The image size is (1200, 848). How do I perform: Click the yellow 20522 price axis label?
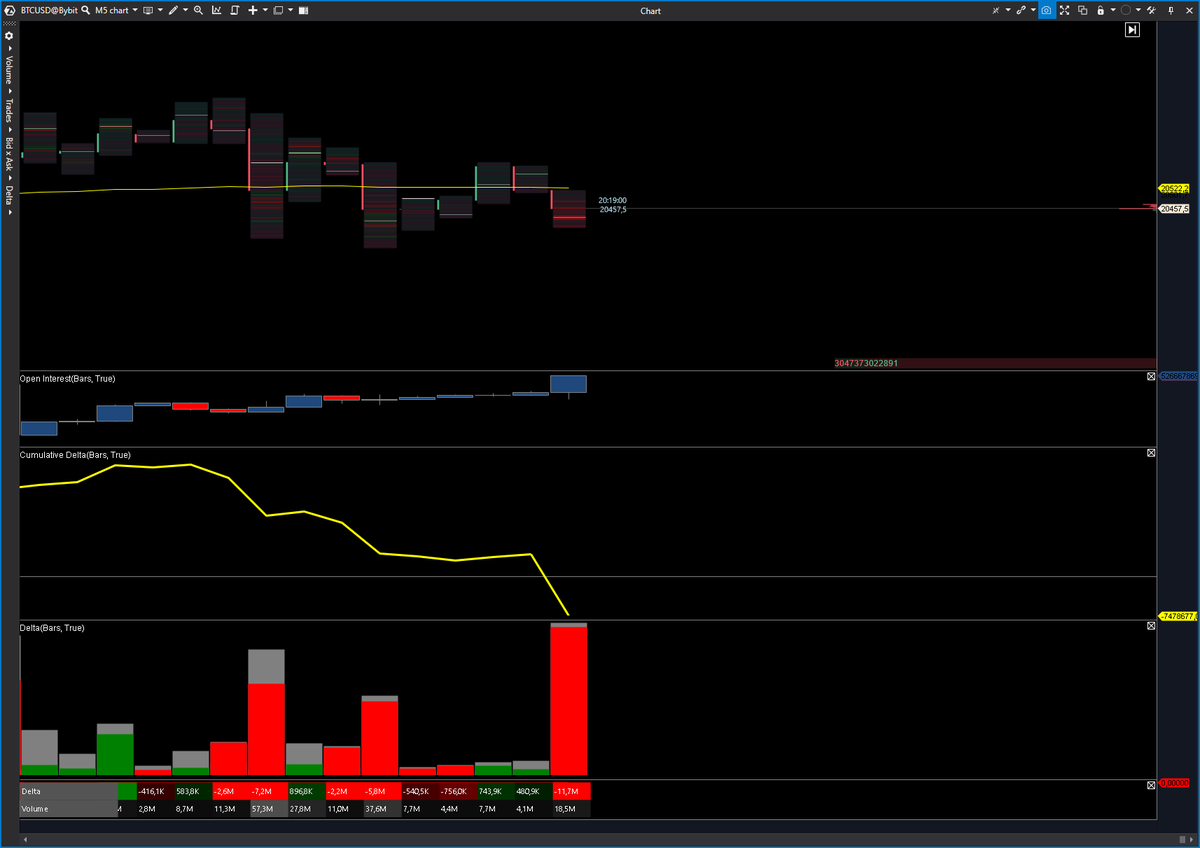tap(1174, 188)
